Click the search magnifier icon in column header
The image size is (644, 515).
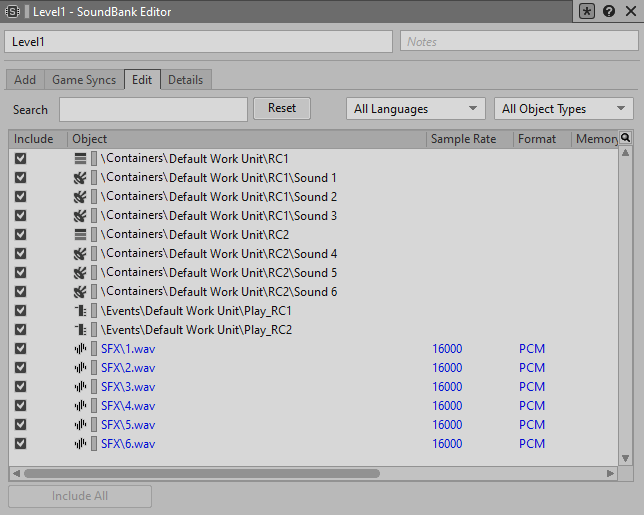tap(626, 138)
